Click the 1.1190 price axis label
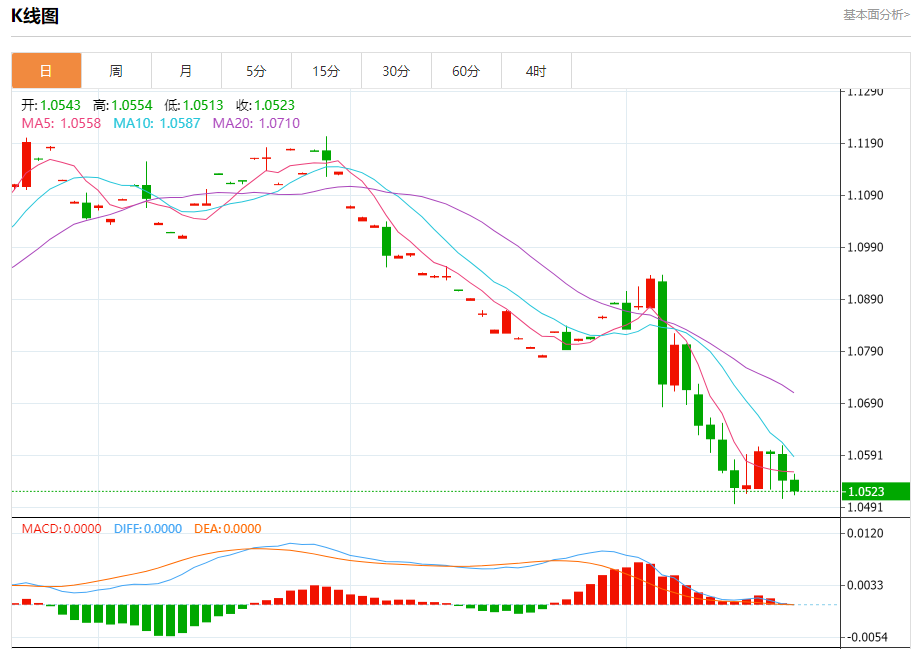919x649 pixels. pyautogui.click(x=865, y=143)
